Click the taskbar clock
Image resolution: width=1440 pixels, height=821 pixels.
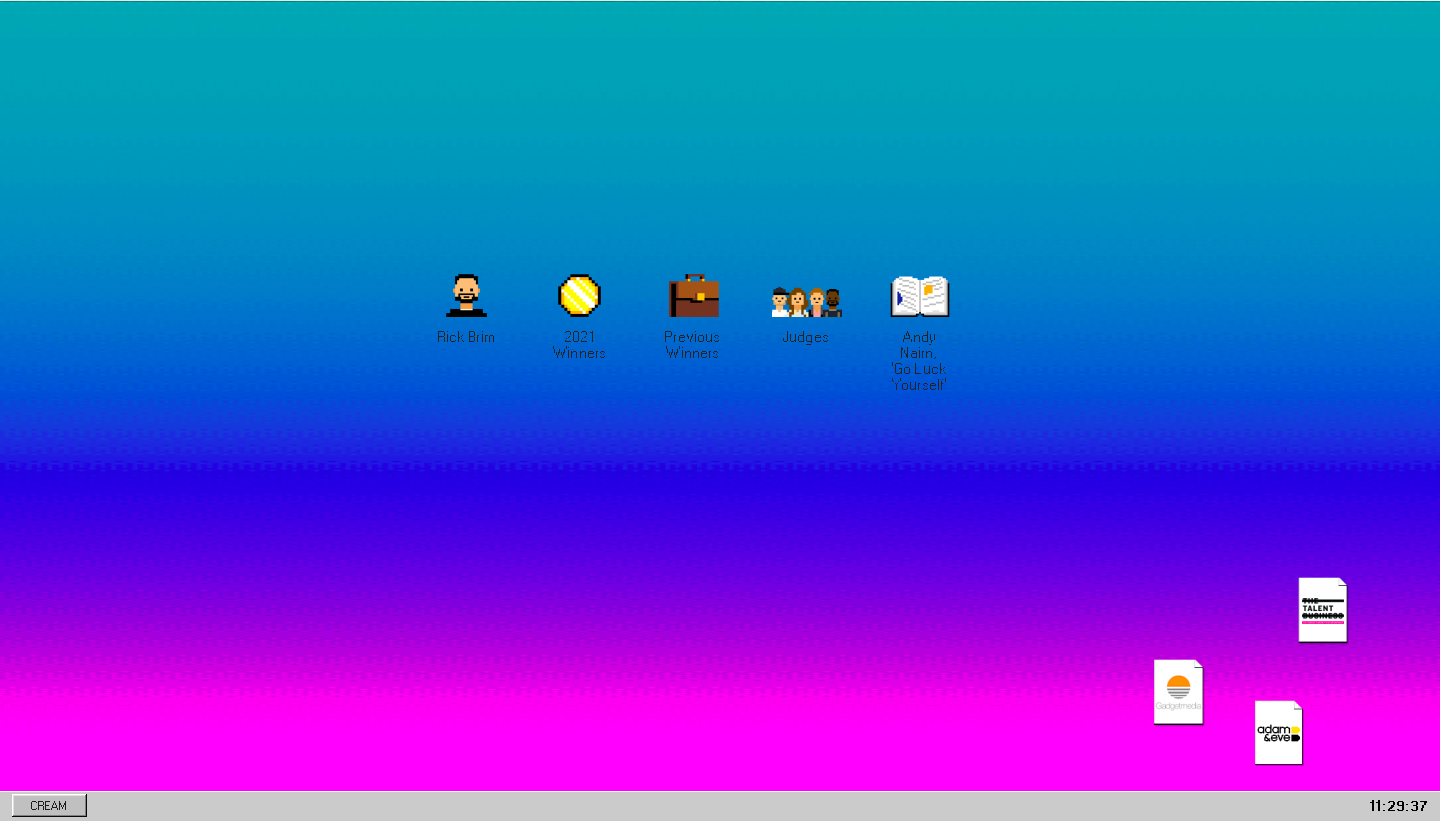tap(1397, 805)
